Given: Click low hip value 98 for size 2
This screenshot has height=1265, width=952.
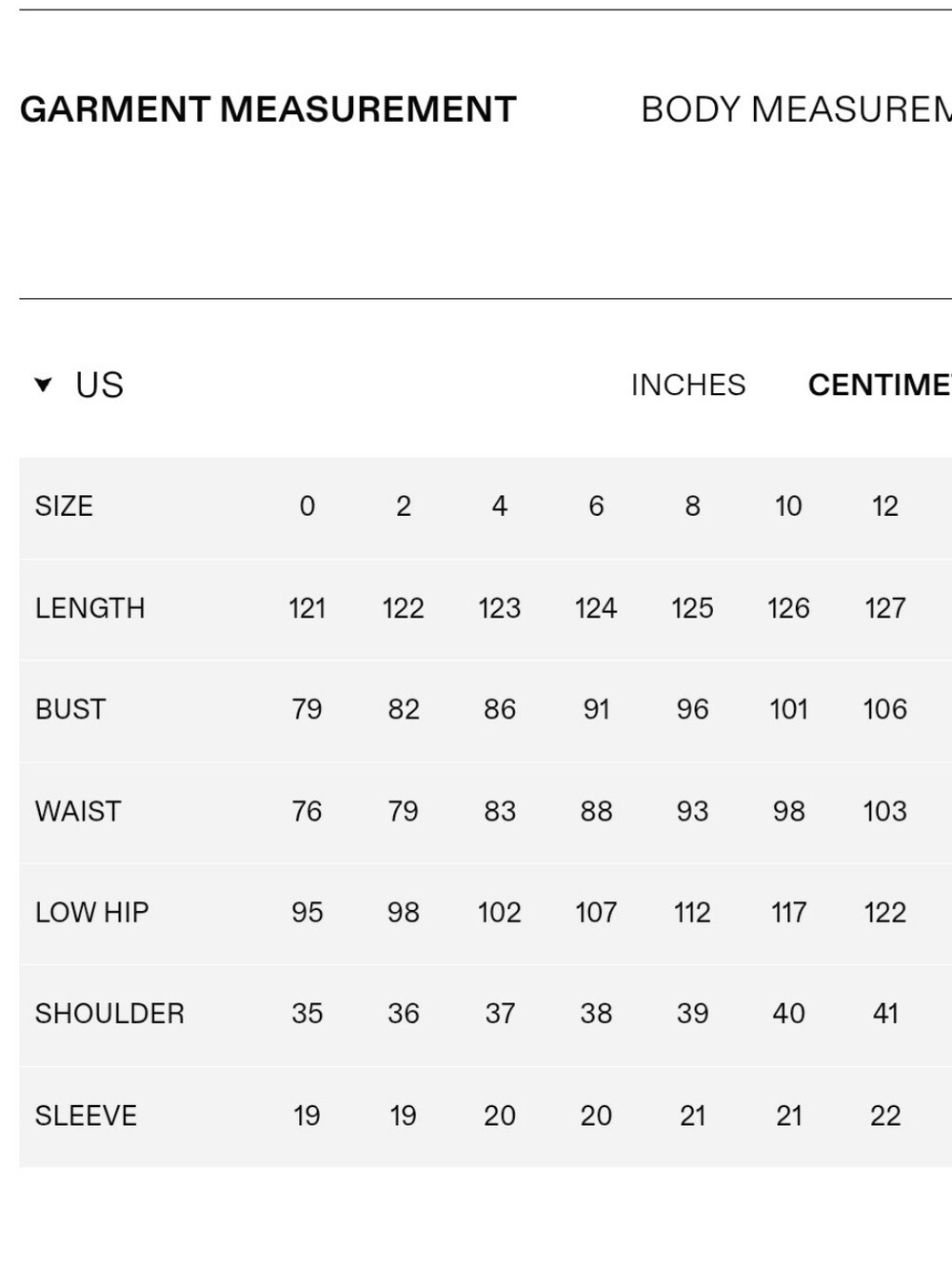Looking at the screenshot, I should tap(404, 912).
